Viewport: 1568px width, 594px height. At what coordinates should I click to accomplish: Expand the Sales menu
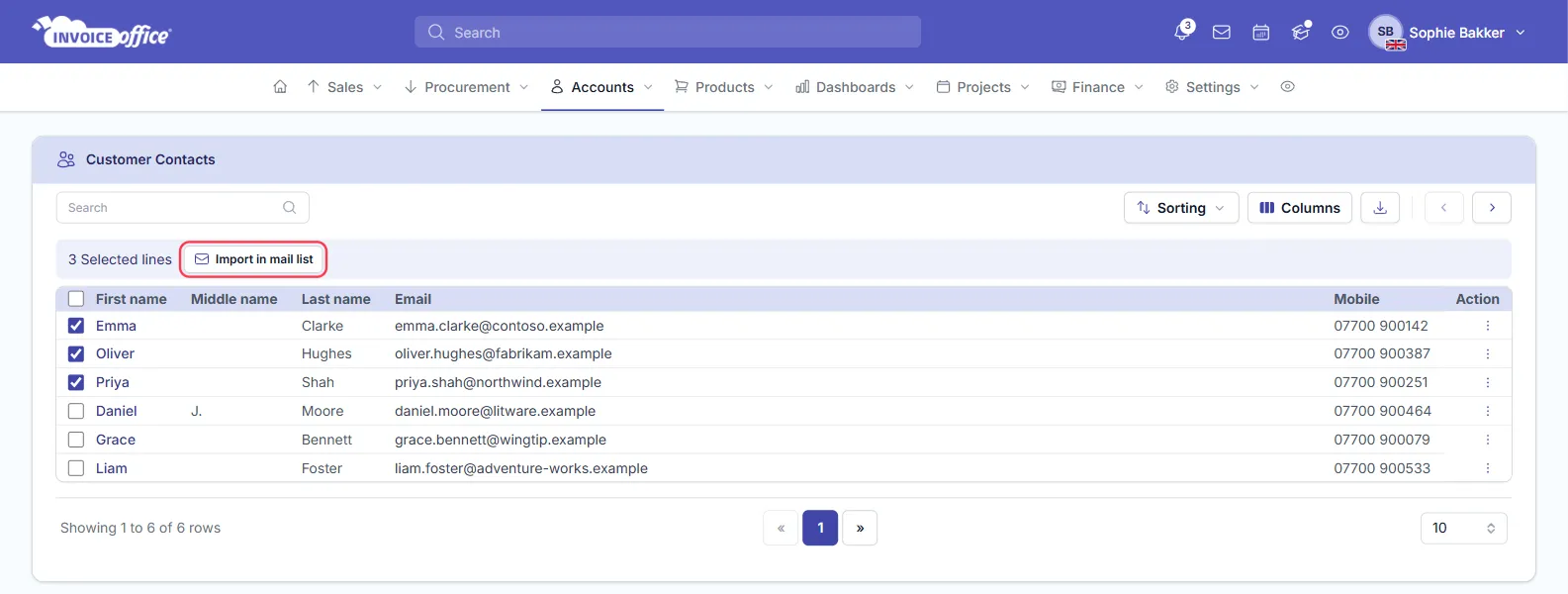tap(345, 87)
